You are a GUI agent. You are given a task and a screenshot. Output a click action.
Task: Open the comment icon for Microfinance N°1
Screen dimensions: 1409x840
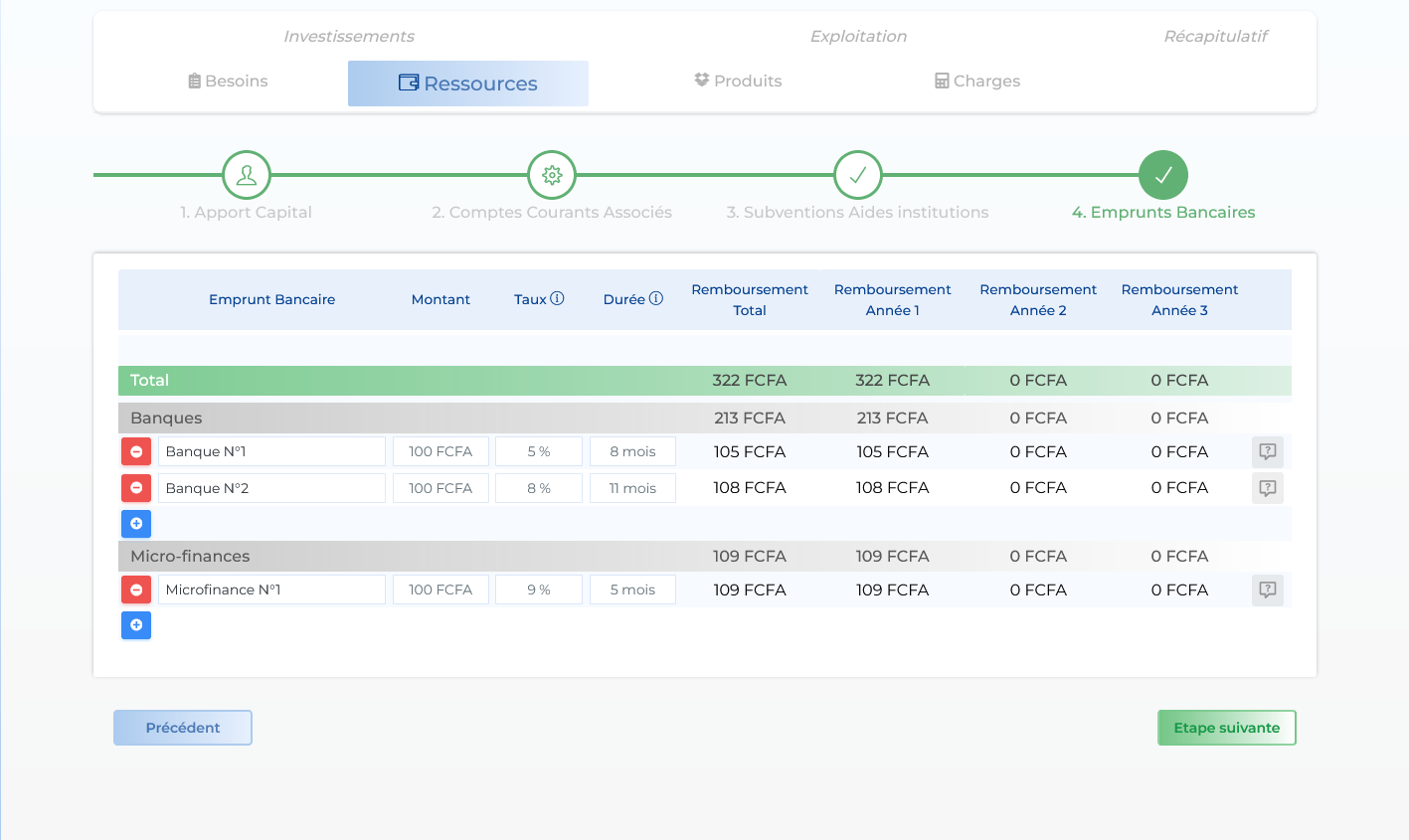(x=1267, y=589)
